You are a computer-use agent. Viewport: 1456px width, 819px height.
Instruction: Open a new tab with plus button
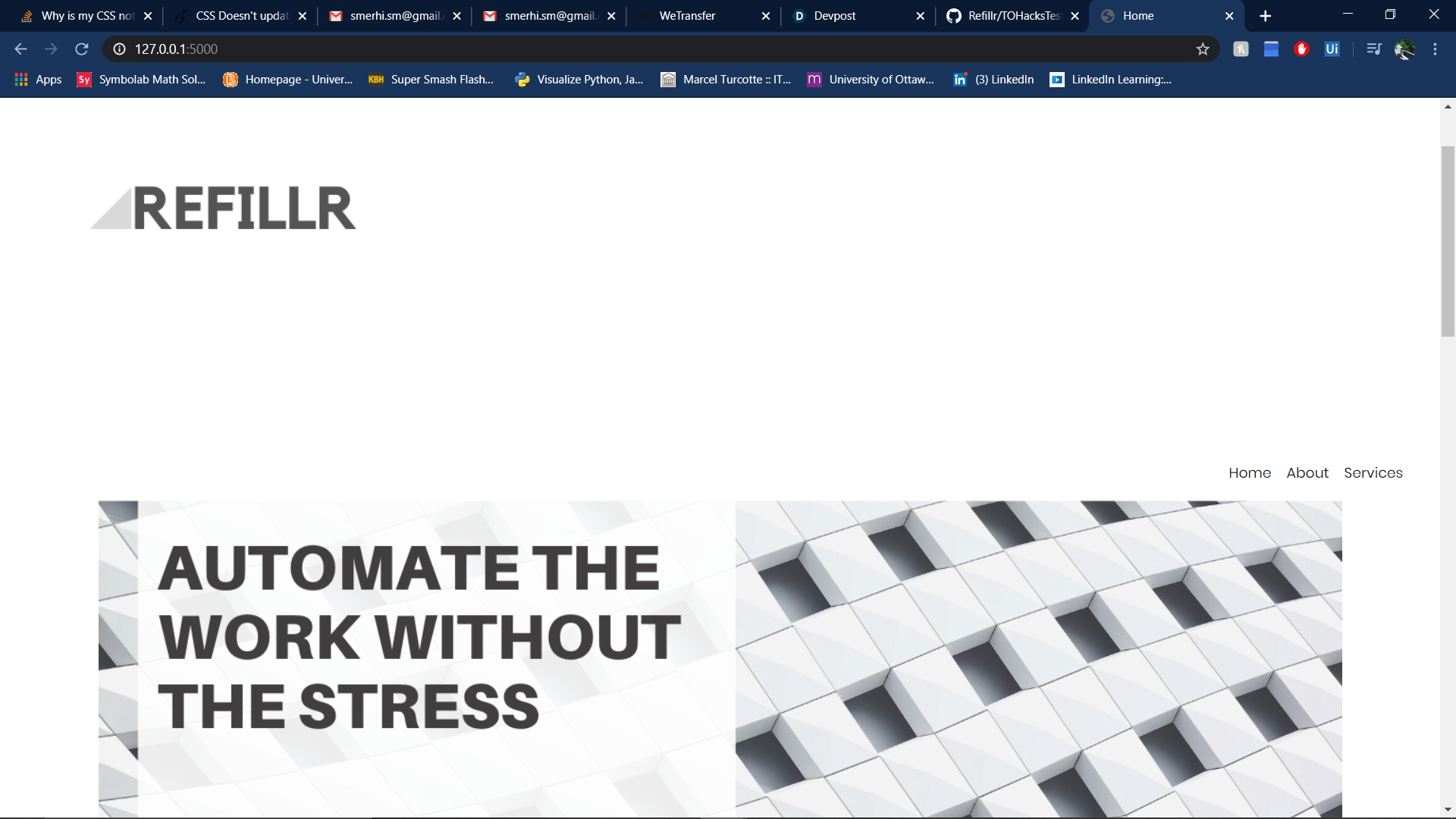click(1265, 16)
